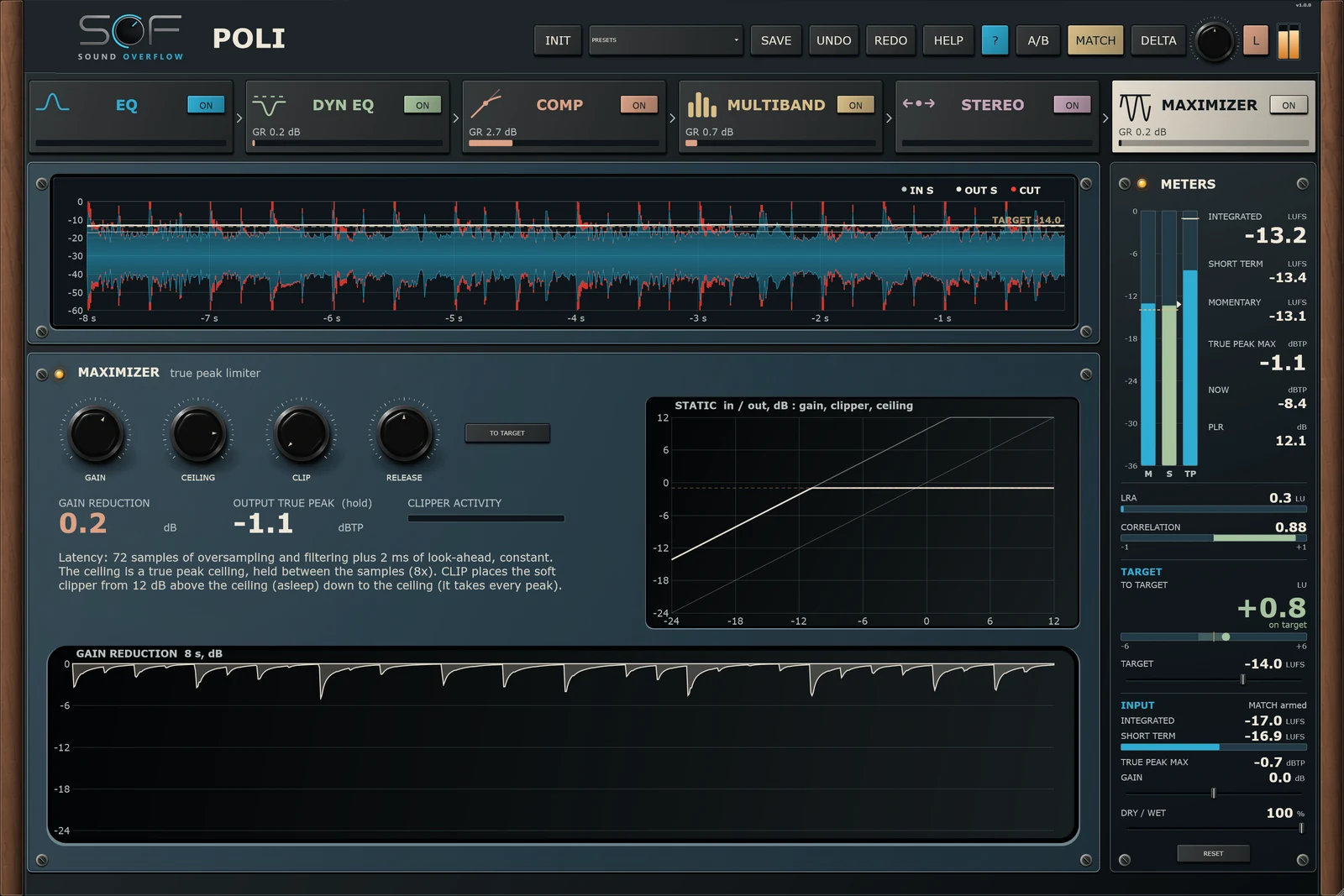Click the REDO button

(x=891, y=40)
